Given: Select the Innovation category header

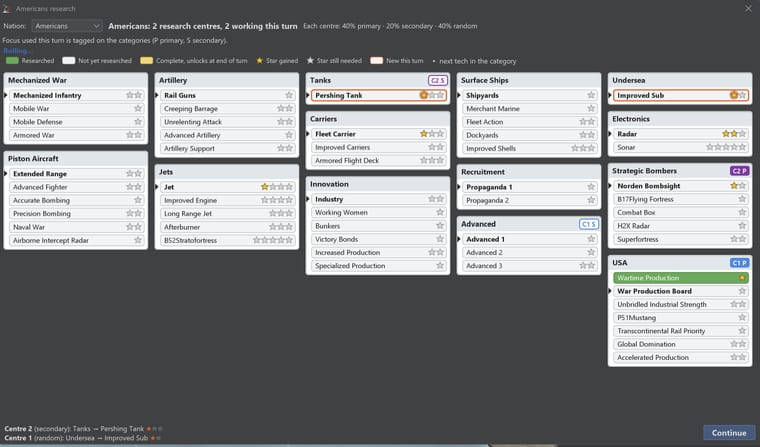Looking at the screenshot, I should coord(378,184).
